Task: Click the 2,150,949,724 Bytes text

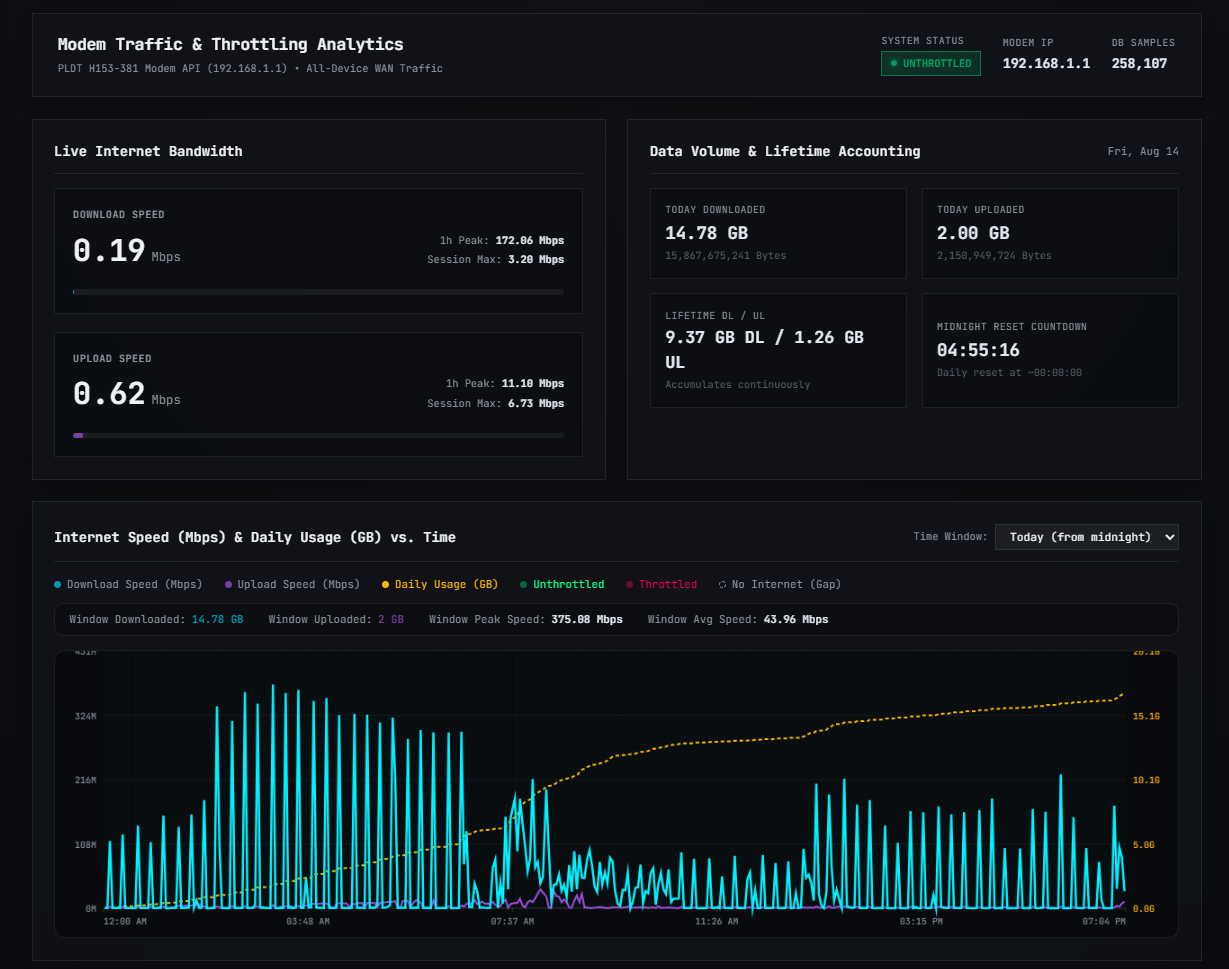Action: [x=994, y=256]
